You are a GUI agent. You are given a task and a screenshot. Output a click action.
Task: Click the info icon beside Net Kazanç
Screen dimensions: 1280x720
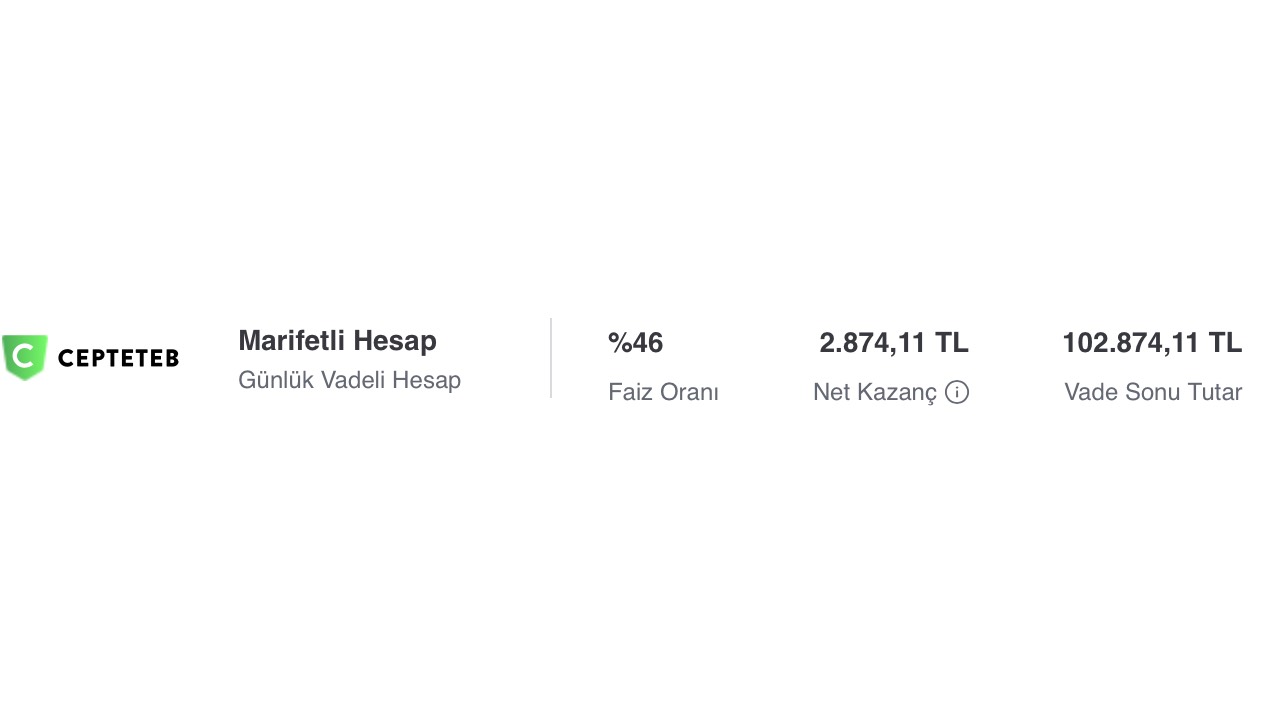coord(957,392)
